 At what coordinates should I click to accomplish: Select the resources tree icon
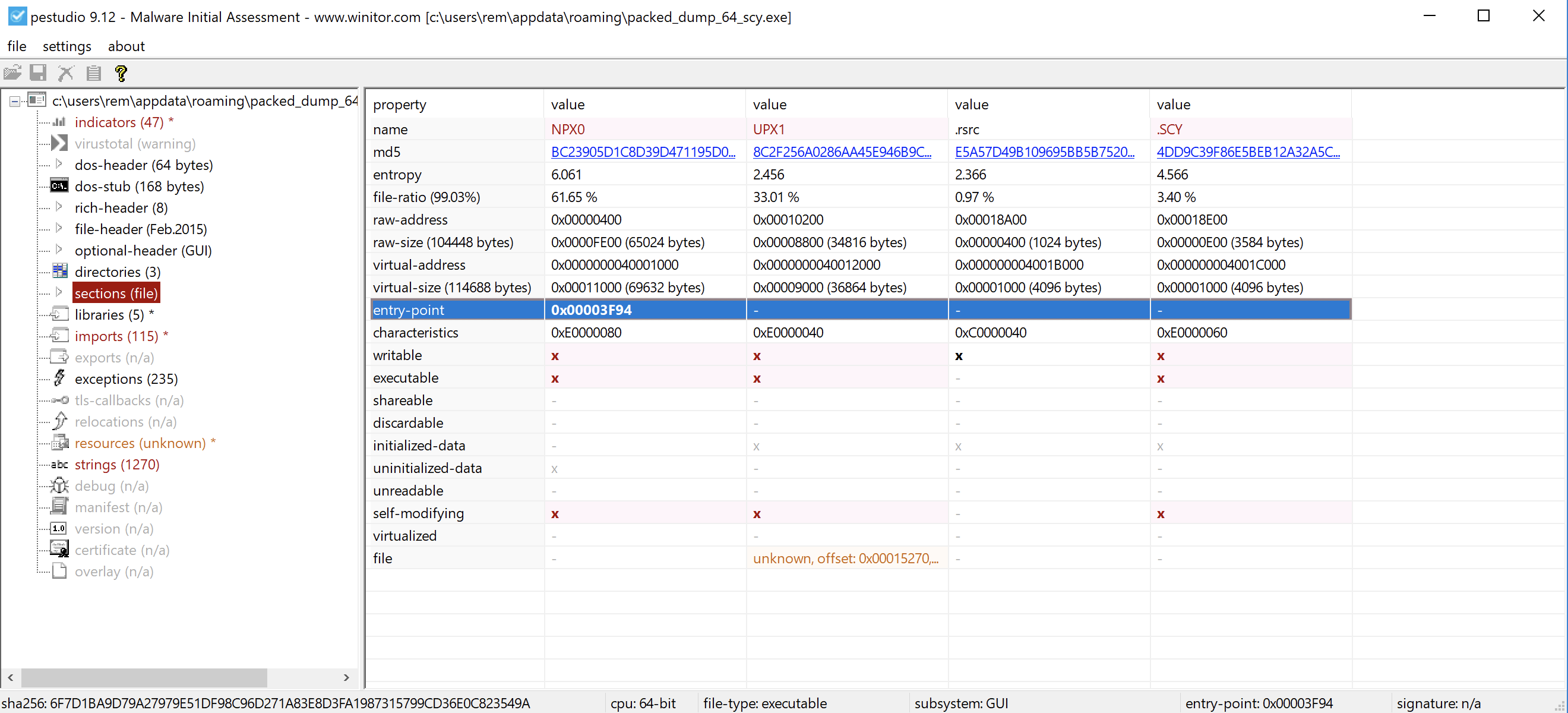[59, 443]
